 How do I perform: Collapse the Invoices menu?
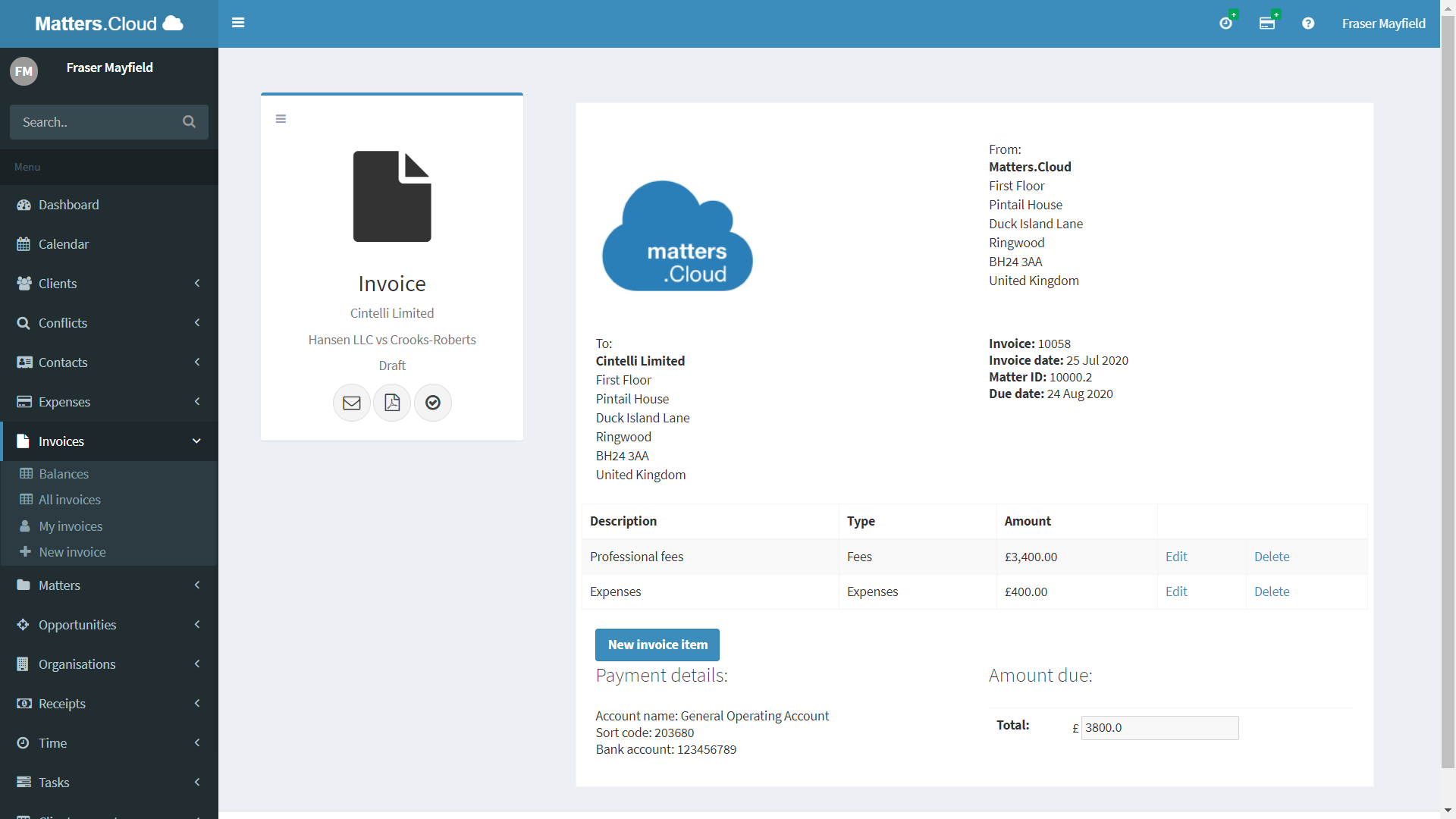(x=109, y=441)
